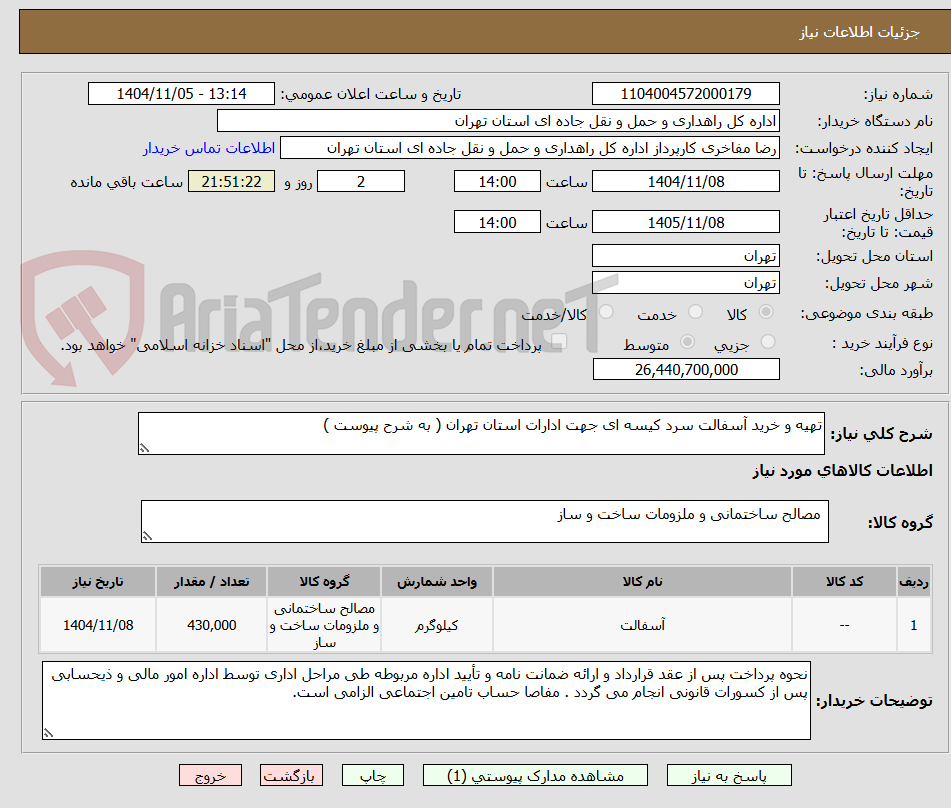Click the request creator field

(529, 148)
